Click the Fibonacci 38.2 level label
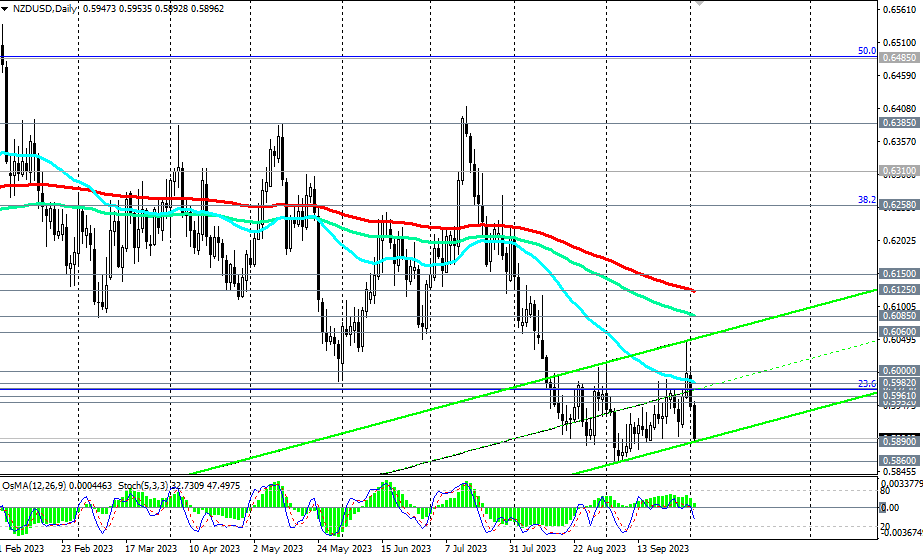Image resolution: width=923 pixels, height=558 pixels. click(866, 200)
